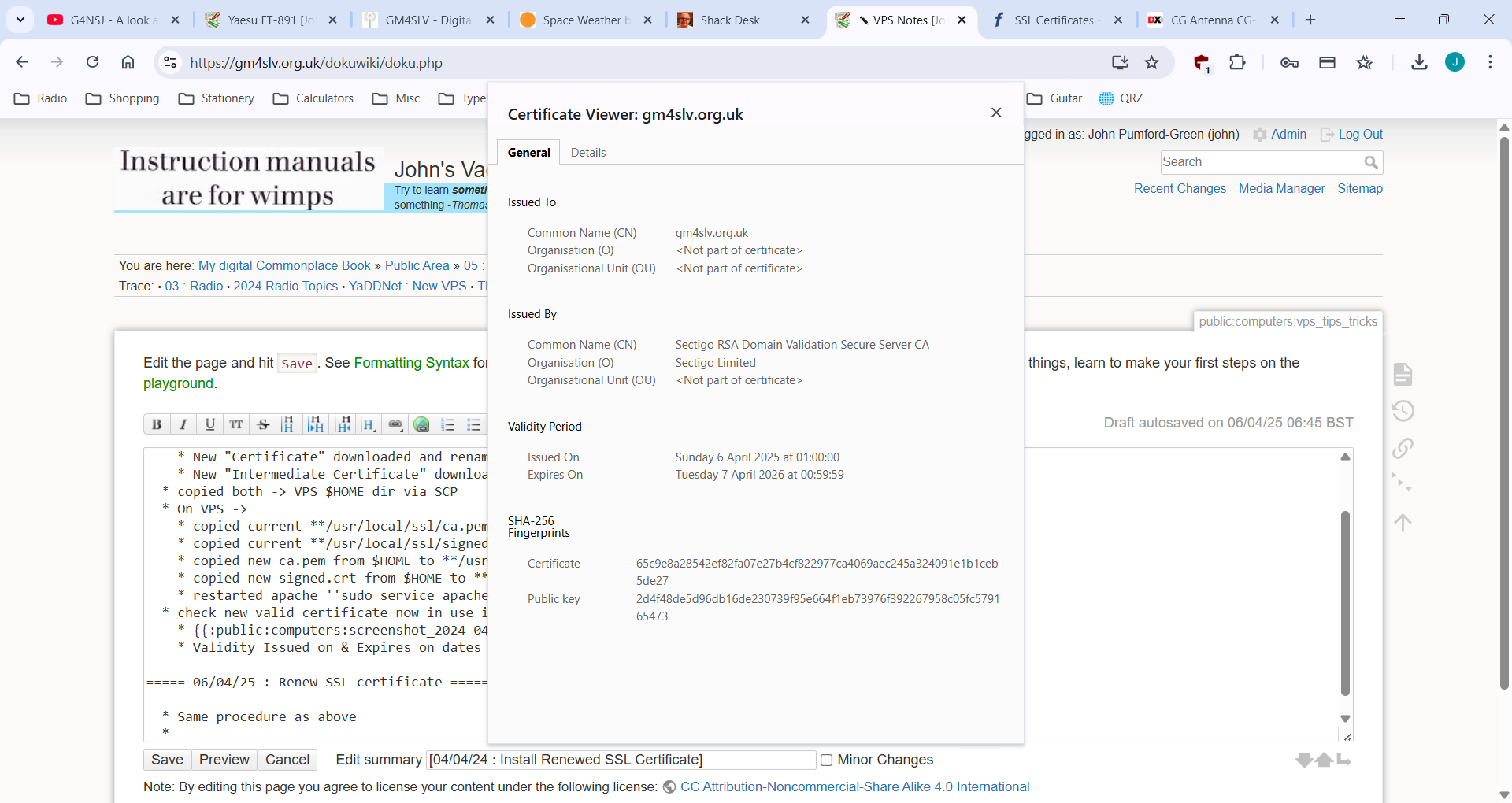The height and width of the screenshot is (803, 1512).
Task: Follow the Recent Changes link
Action: 1179,189
